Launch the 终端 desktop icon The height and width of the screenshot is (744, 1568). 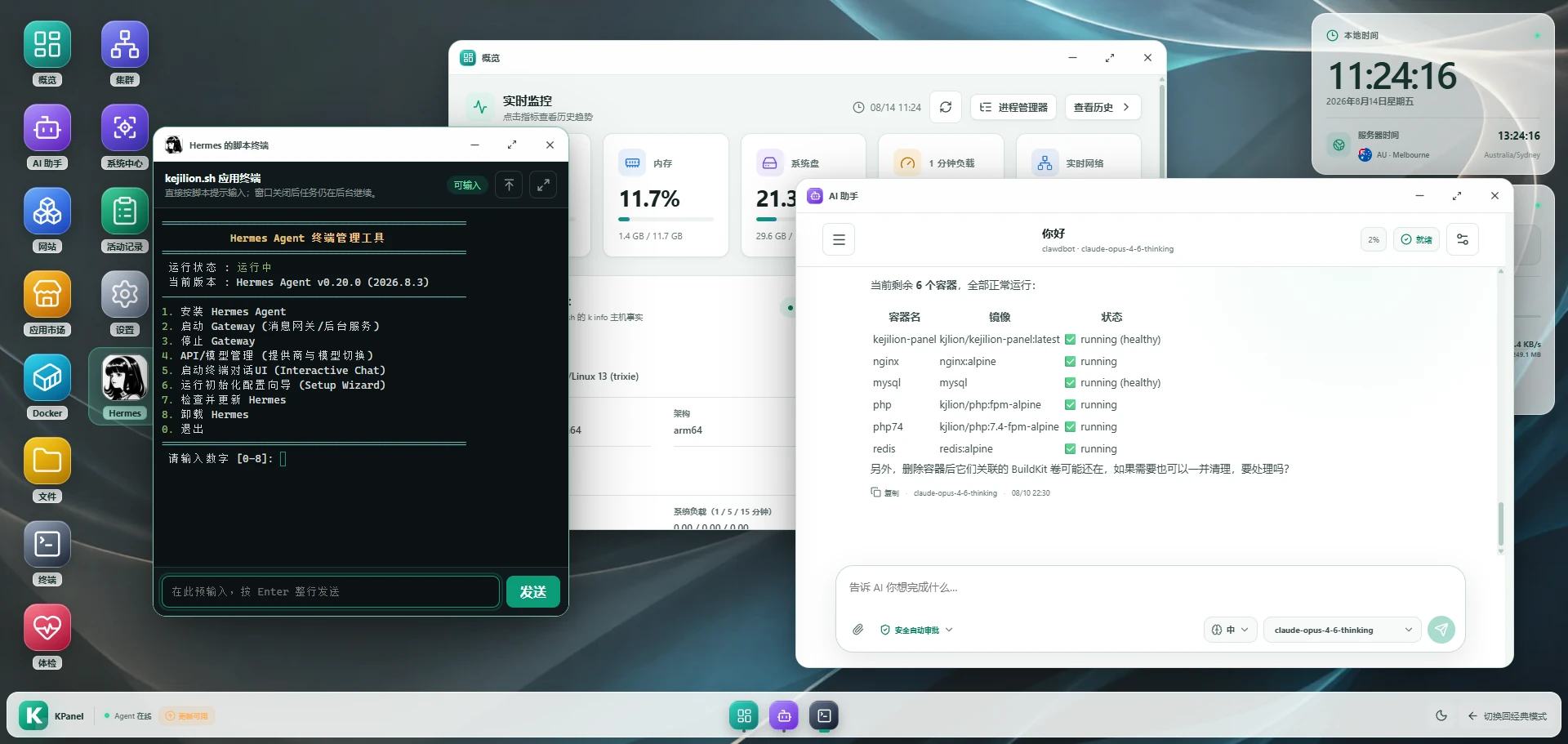[x=47, y=553]
